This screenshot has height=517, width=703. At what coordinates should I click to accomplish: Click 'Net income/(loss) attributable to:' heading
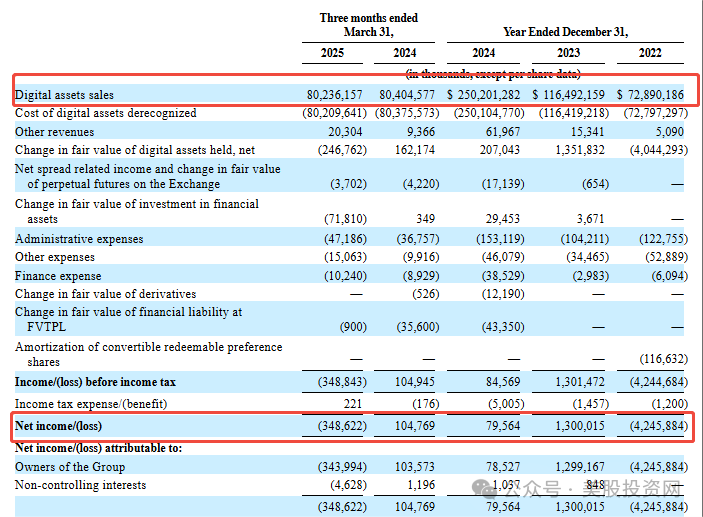(99, 448)
